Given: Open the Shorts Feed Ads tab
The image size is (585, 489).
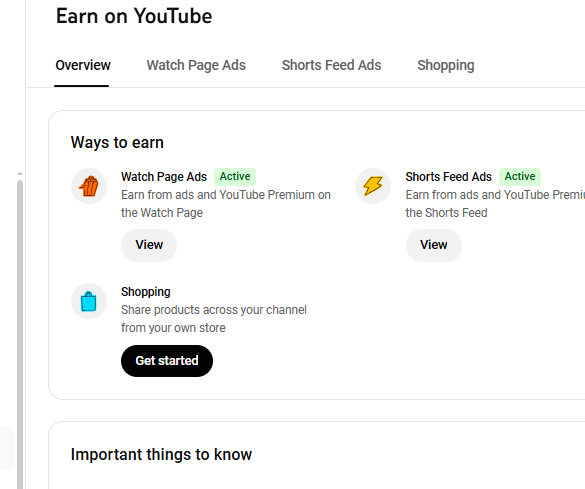Looking at the screenshot, I should pos(331,65).
